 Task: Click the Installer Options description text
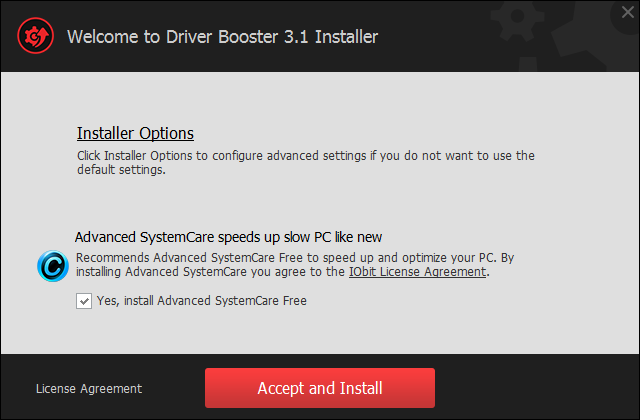pos(306,162)
